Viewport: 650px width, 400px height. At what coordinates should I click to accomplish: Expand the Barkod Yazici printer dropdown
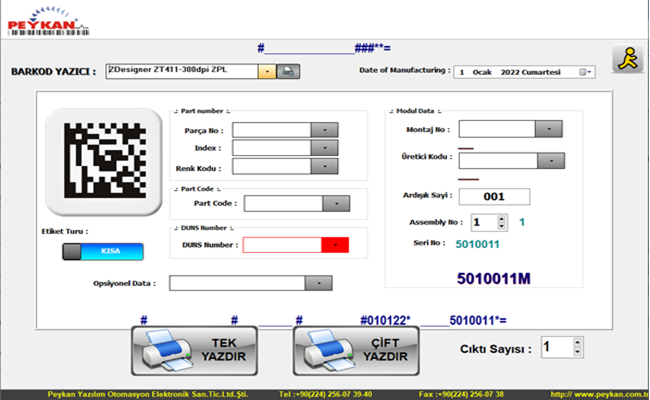pos(267,71)
